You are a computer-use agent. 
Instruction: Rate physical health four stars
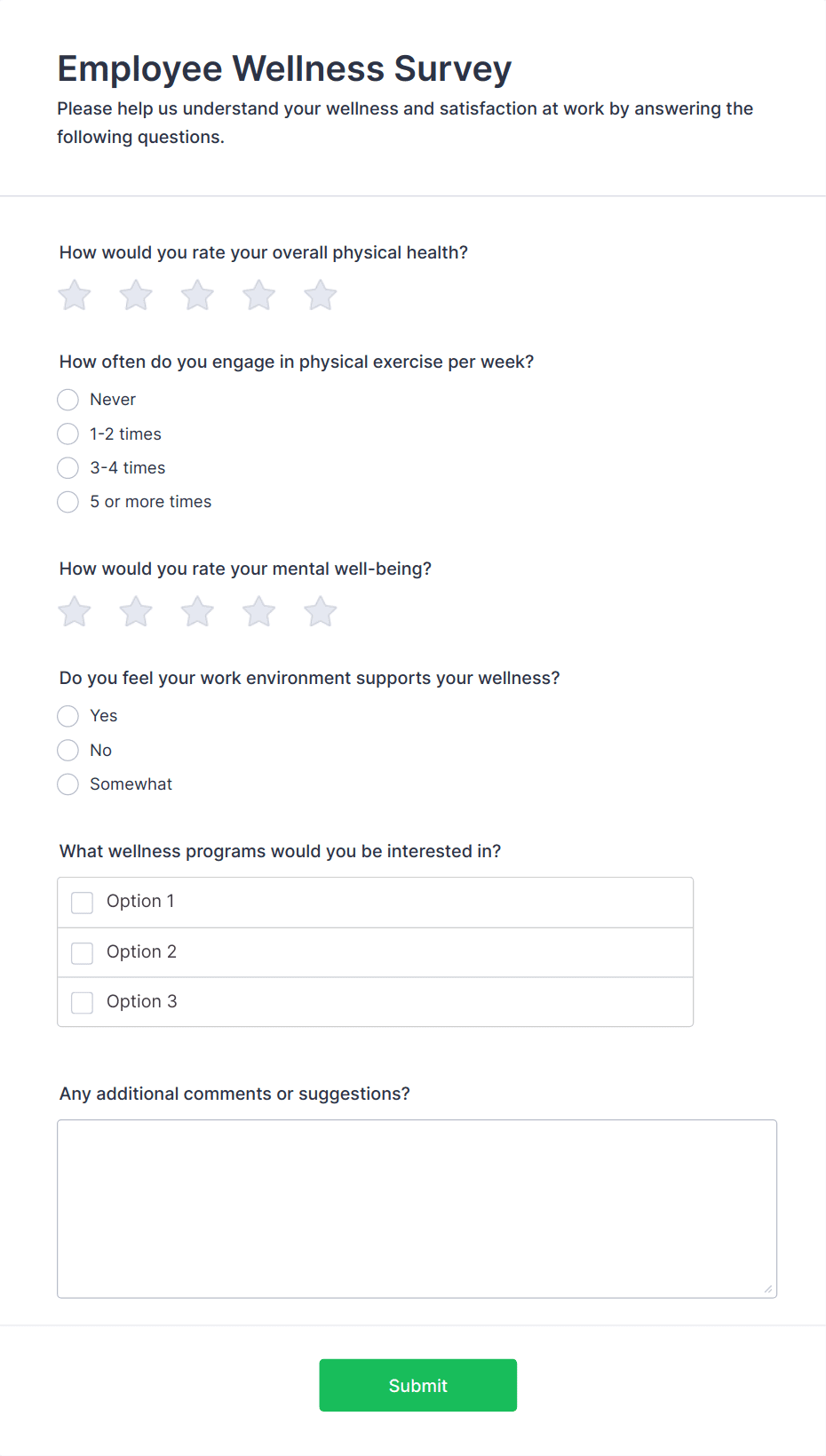point(259,295)
